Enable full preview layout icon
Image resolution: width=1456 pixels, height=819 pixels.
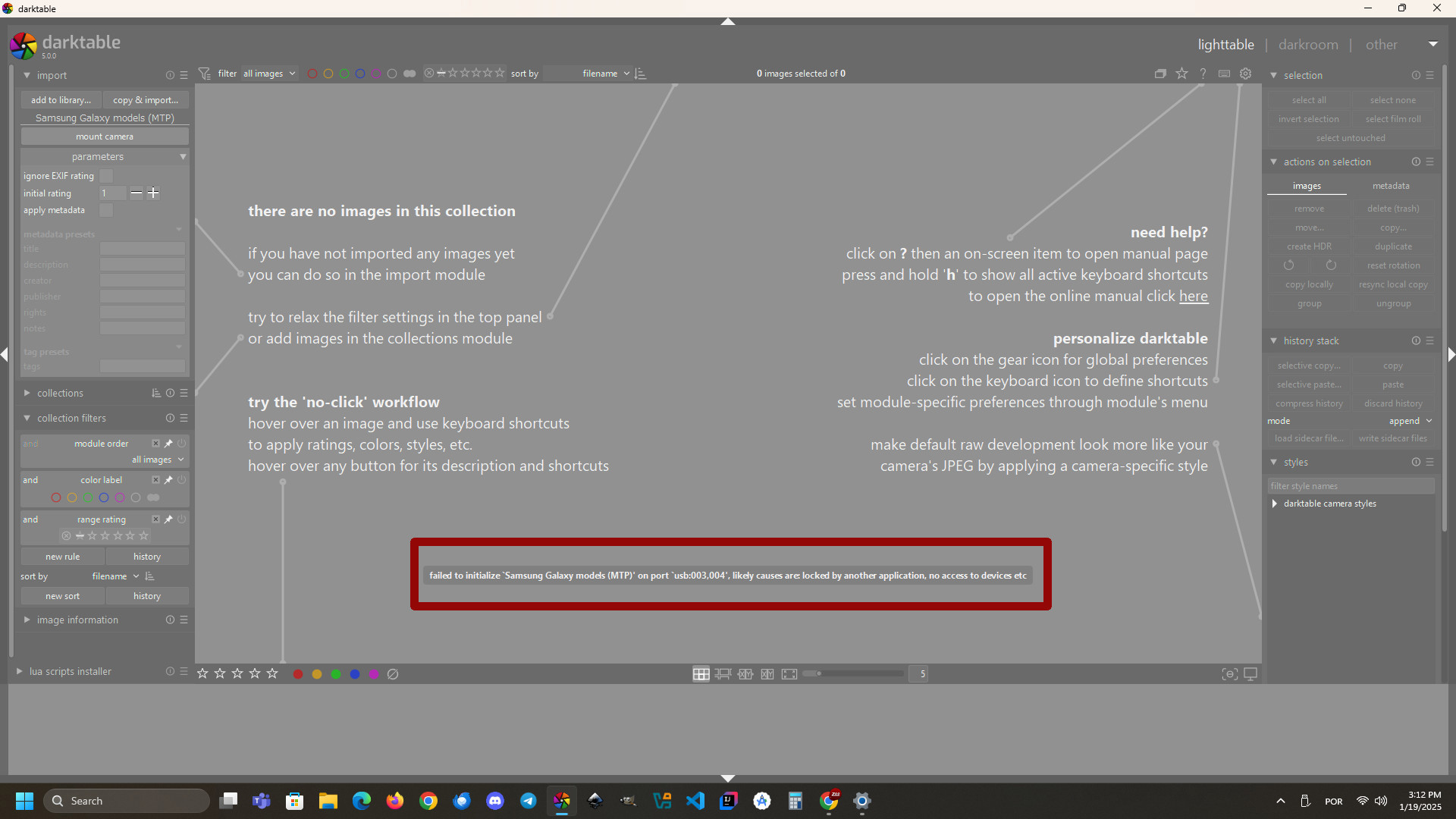click(789, 674)
